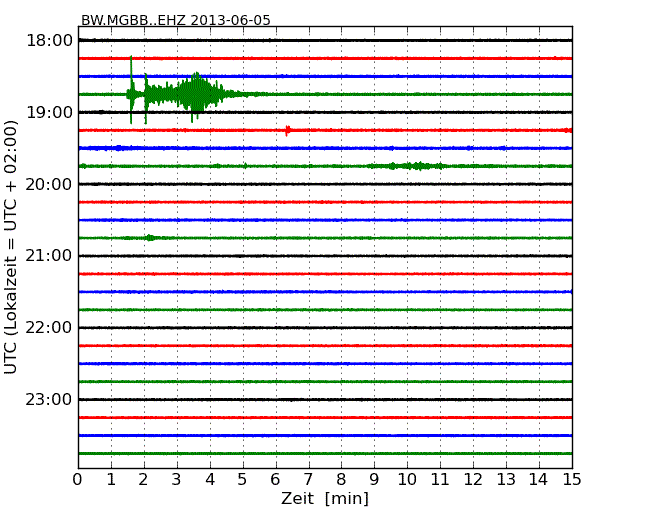
Task: Click the x-axis tick label 10
Action: pyautogui.click(x=407, y=480)
